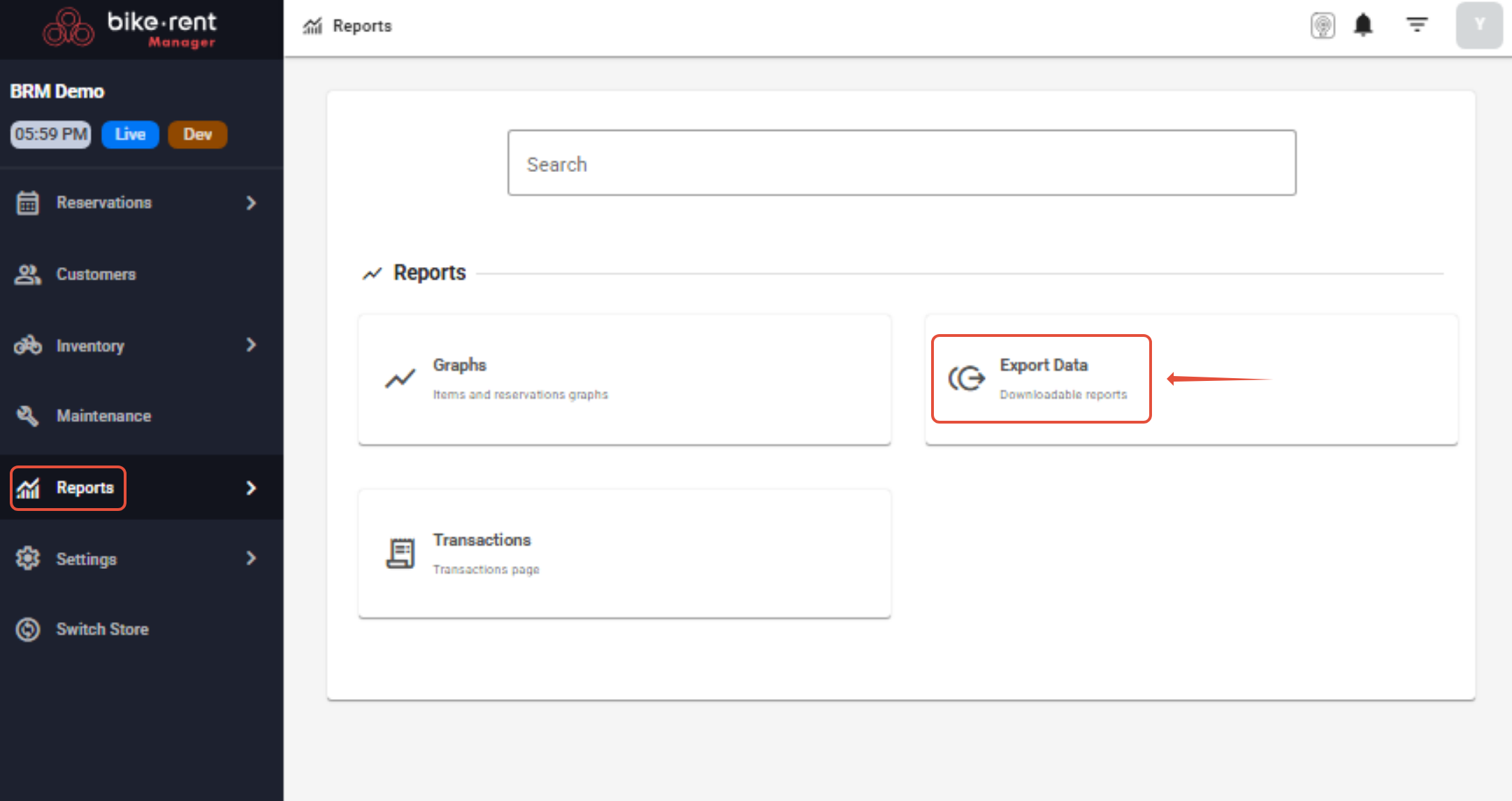Viewport: 1512px width, 801px height.
Task: Open the Customers menu item
Action: pyautogui.click(x=96, y=275)
